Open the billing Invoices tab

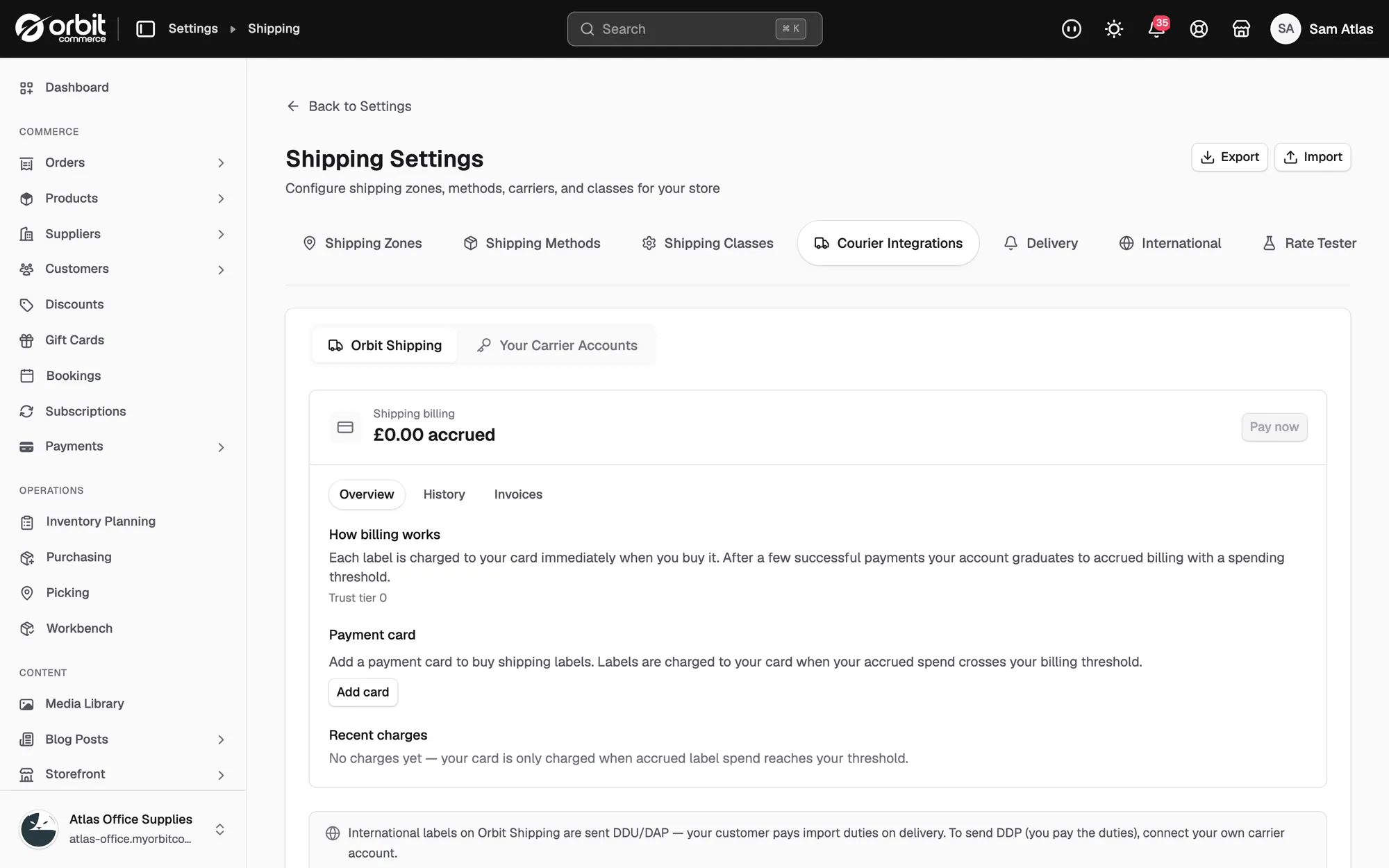pyautogui.click(x=518, y=494)
